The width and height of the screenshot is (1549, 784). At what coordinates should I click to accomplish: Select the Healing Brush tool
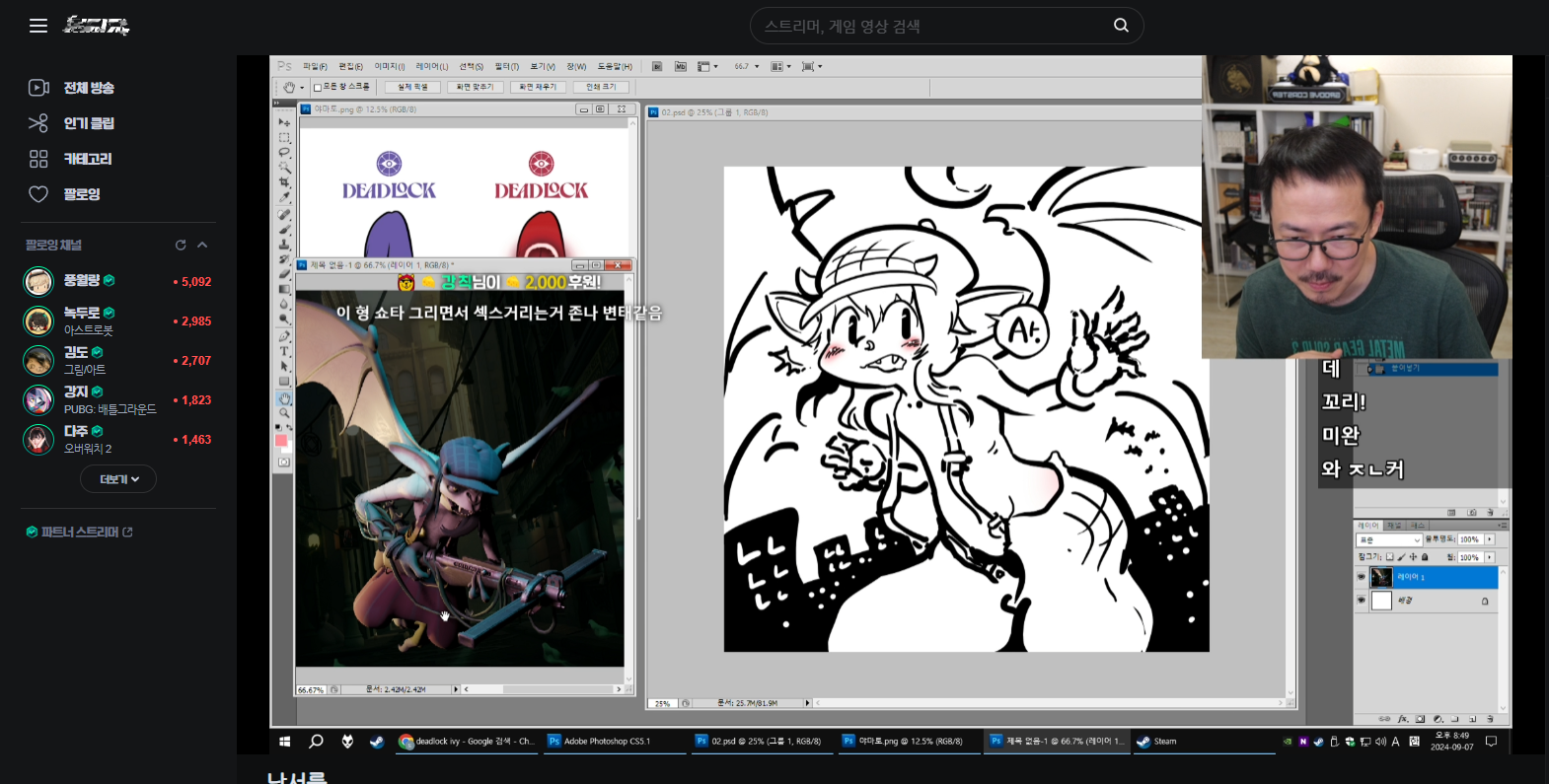(284, 213)
